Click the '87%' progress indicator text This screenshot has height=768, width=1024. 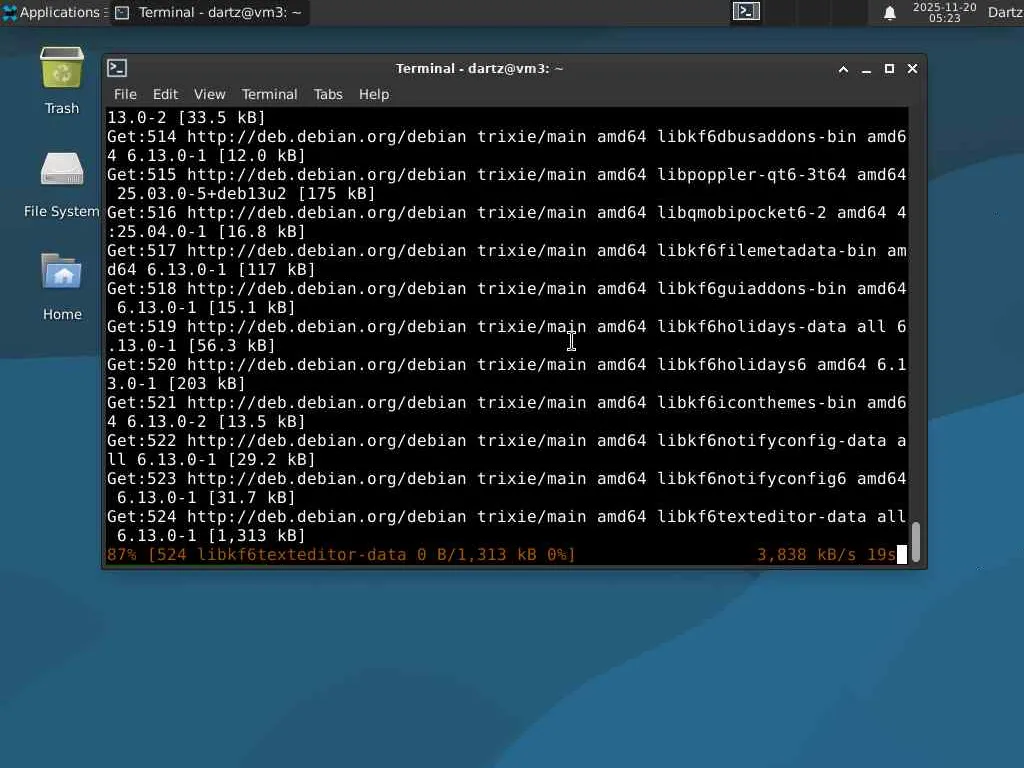pos(122,554)
